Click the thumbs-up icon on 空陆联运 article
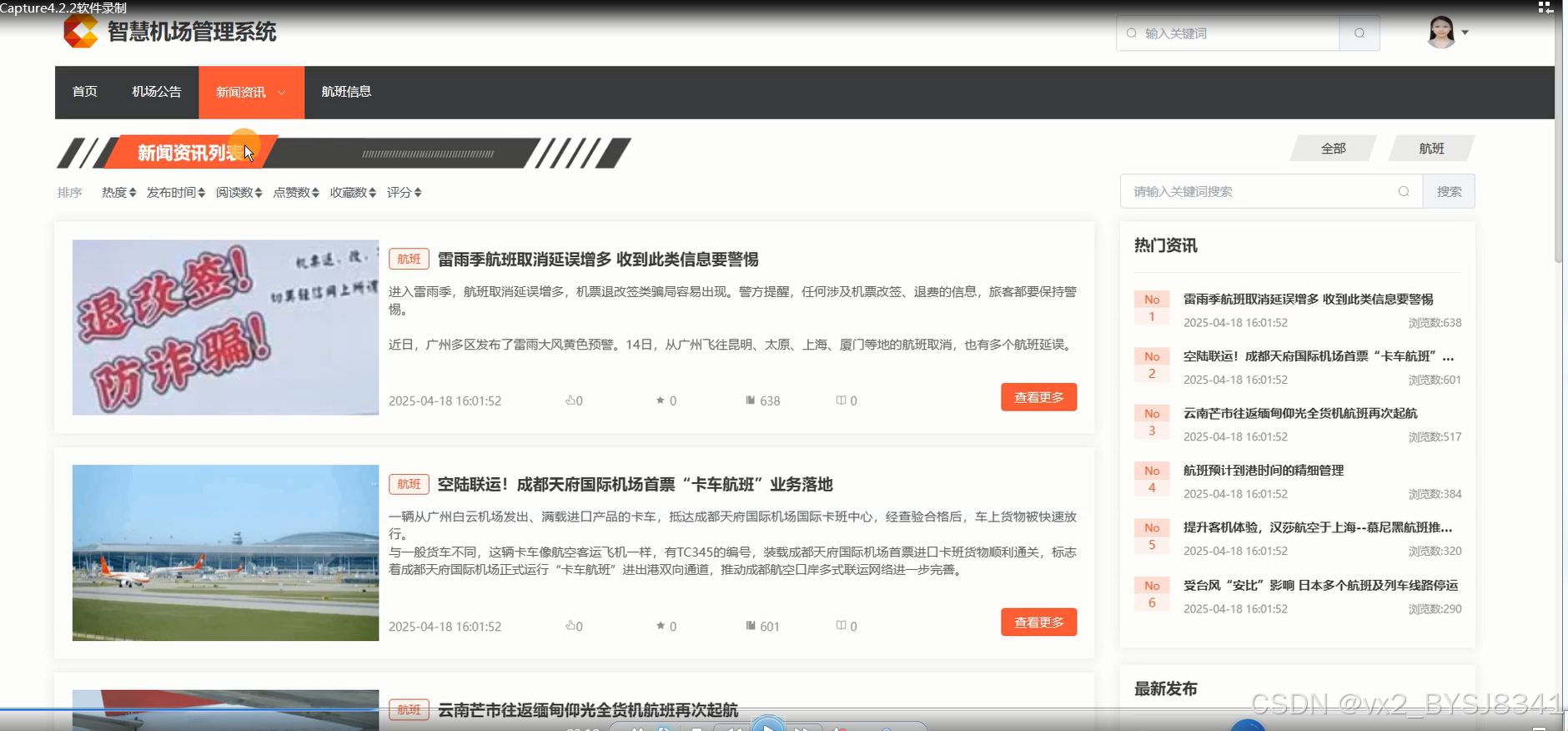Image resolution: width=1568 pixels, height=731 pixels. (x=570, y=626)
